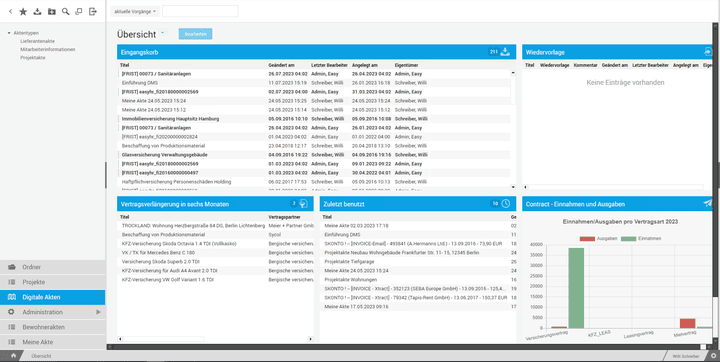This screenshot has height=362, width=720.
Task: Click the 211 count badge in Eingangskorb
Action: (x=494, y=52)
